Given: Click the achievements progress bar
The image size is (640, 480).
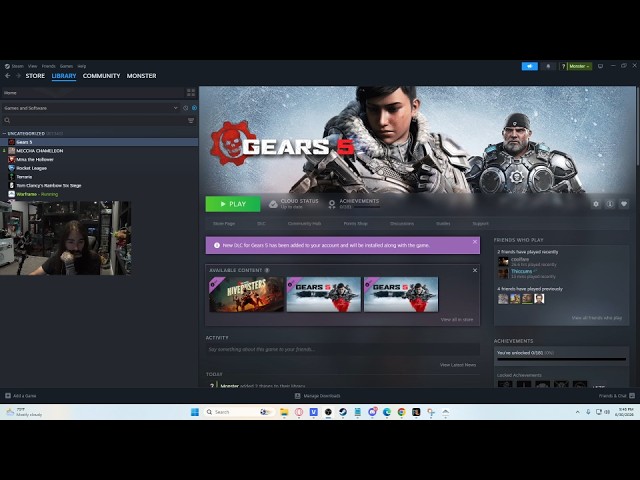Looking at the screenshot, I should (561, 360).
